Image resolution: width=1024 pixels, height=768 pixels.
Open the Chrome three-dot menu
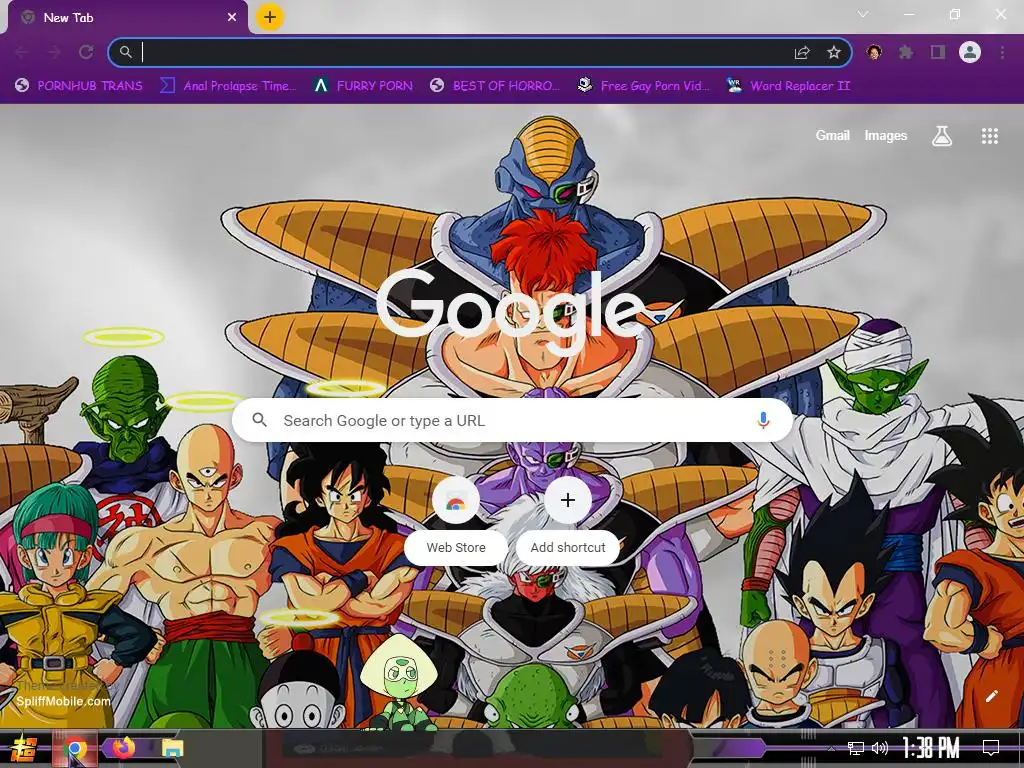click(1002, 52)
